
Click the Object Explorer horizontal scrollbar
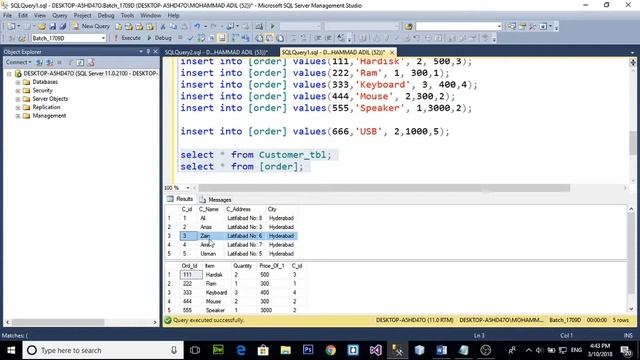[x=58, y=322]
